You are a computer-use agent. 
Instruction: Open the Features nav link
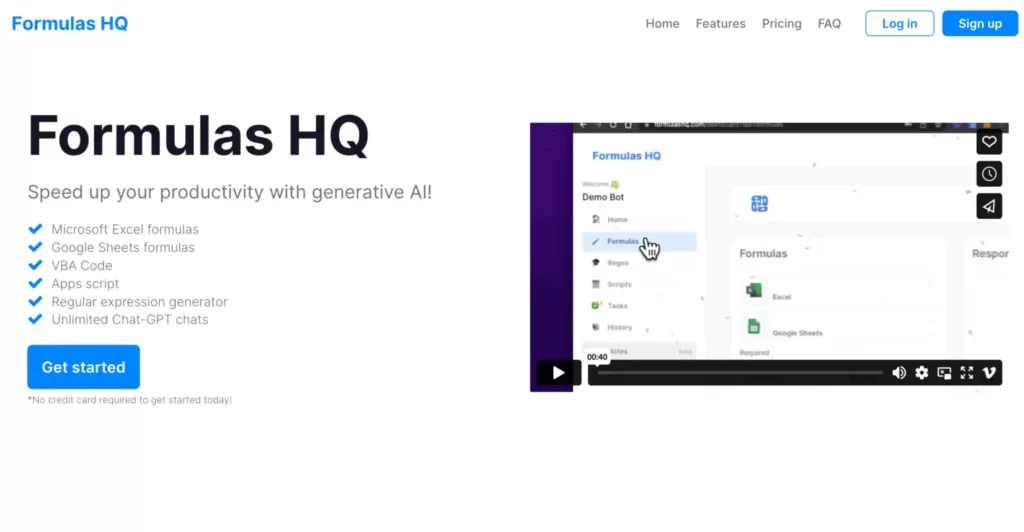point(720,23)
